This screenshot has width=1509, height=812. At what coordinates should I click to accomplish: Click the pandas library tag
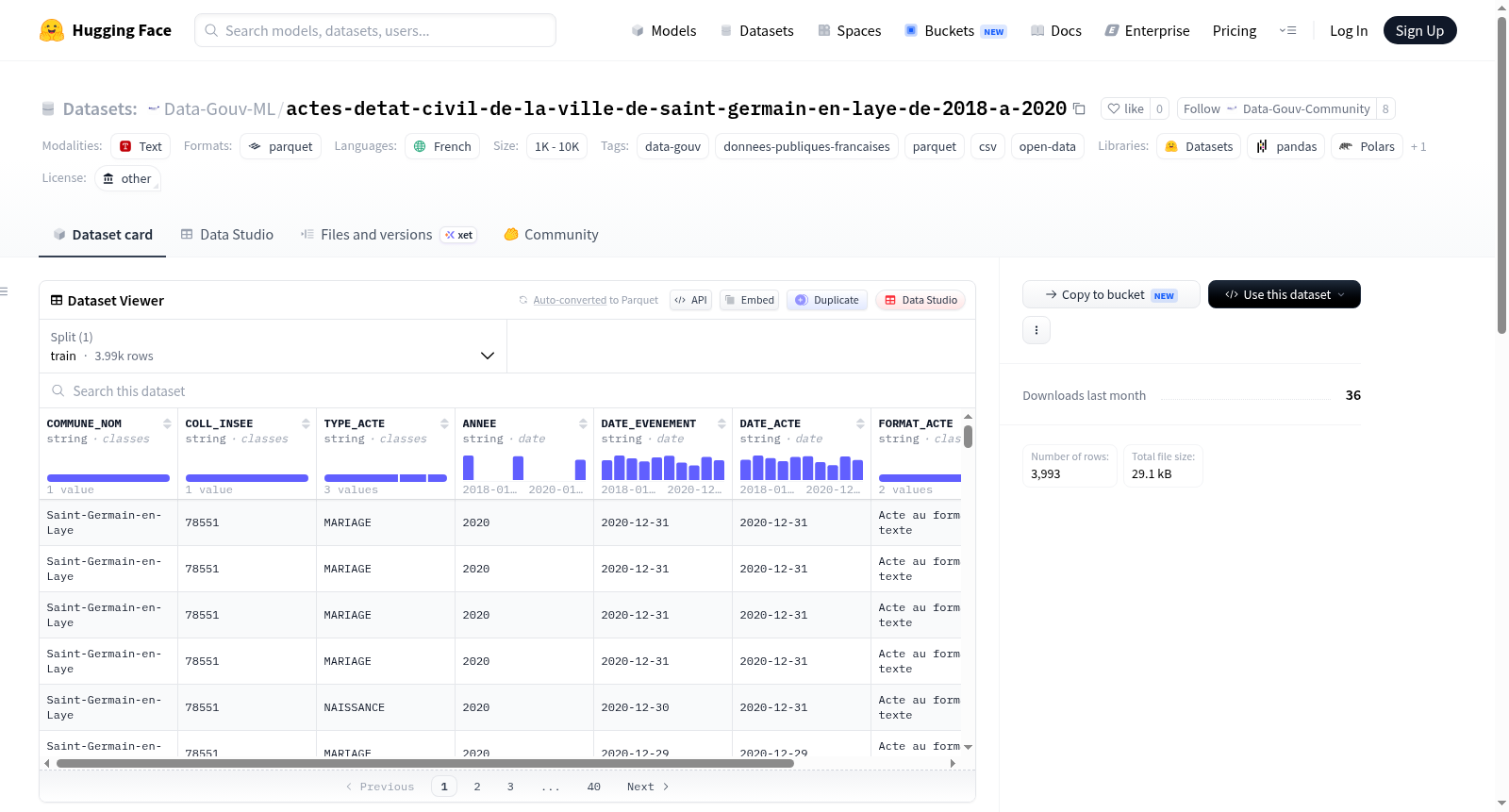[x=1286, y=146]
